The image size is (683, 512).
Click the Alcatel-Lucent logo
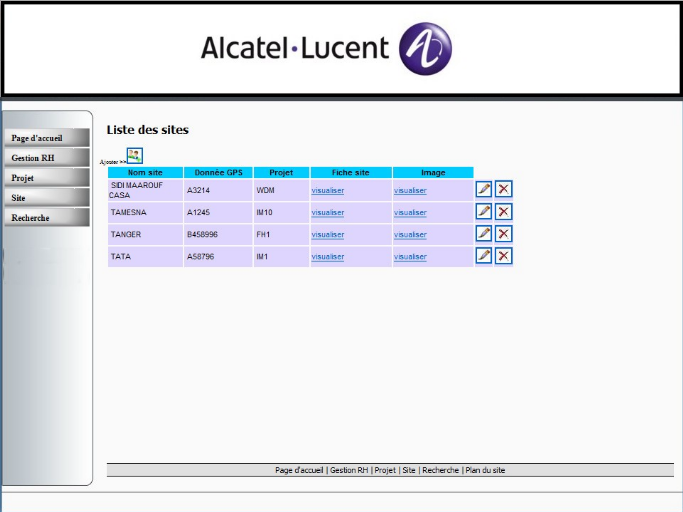pyautogui.click(x=326, y=48)
